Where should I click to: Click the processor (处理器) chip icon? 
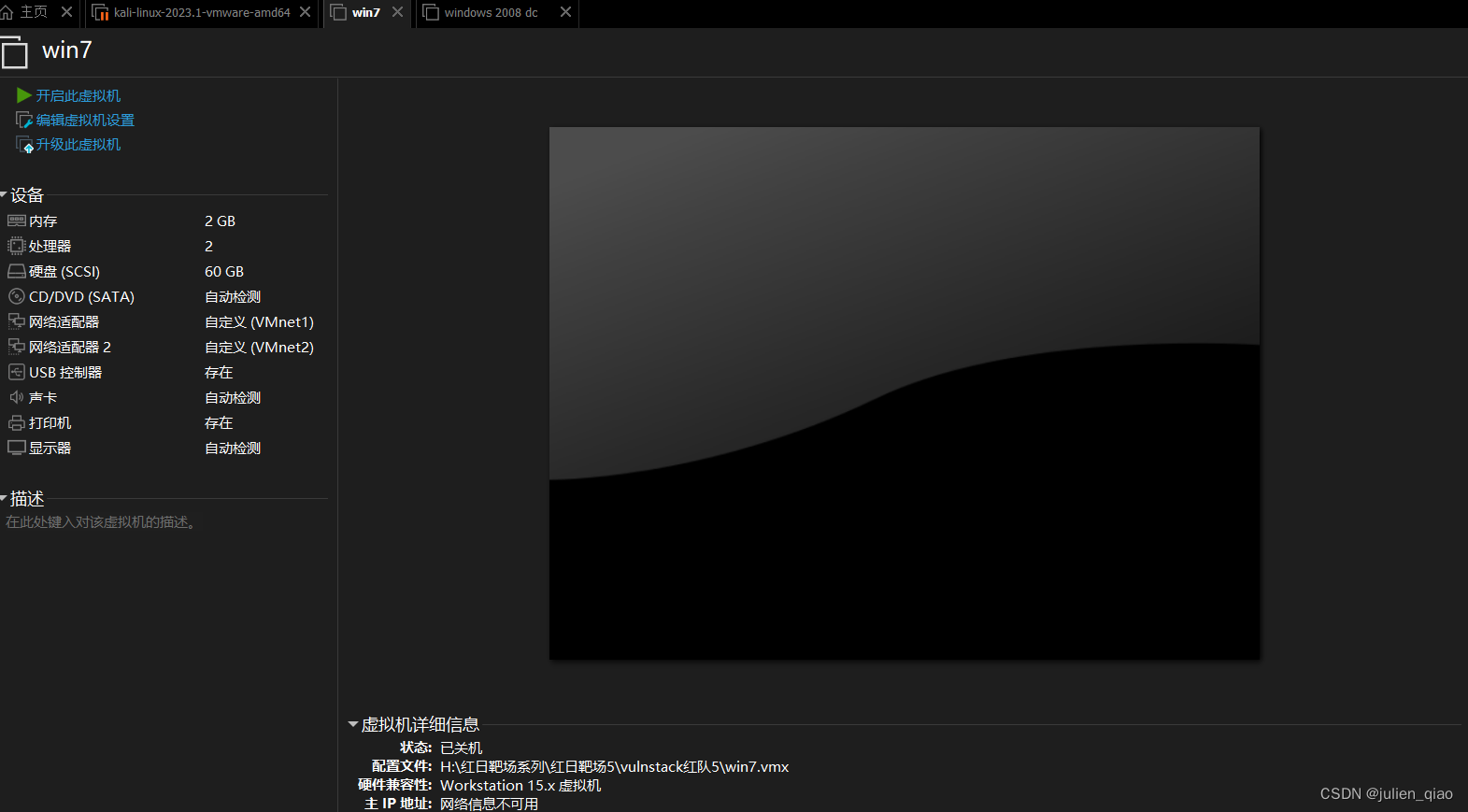tap(17, 246)
